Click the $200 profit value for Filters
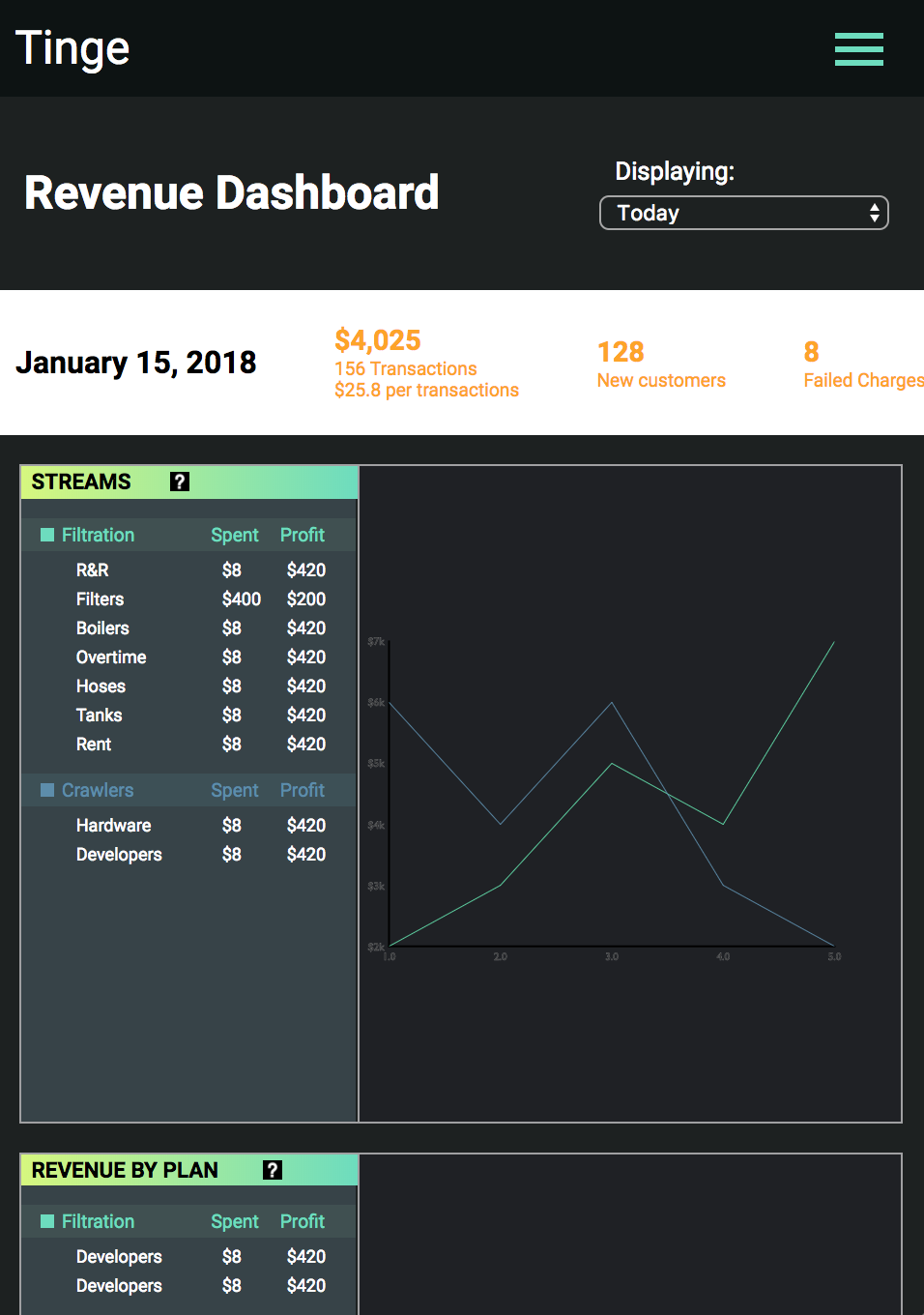 tap(306, 599)
